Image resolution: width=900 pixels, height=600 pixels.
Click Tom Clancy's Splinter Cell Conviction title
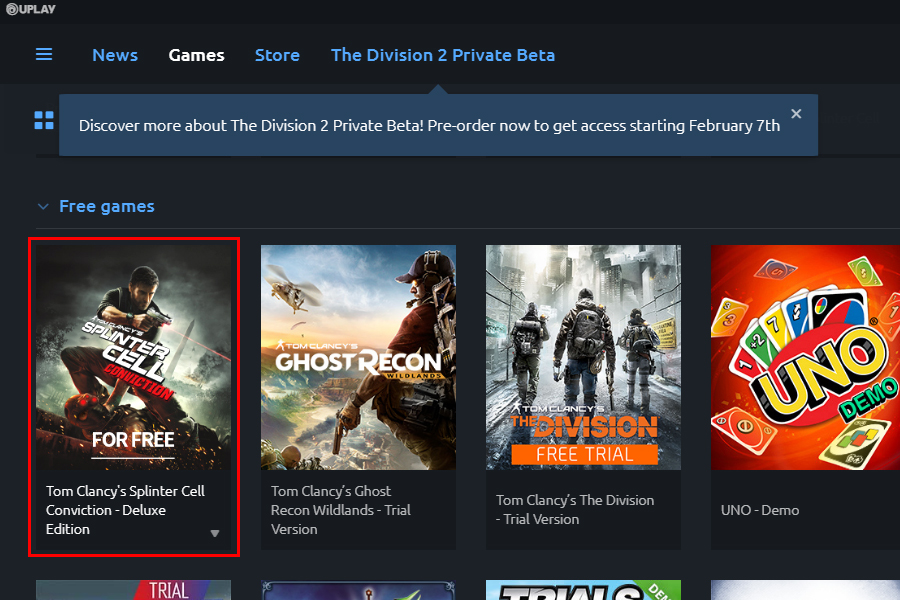(x=125, y=510)
